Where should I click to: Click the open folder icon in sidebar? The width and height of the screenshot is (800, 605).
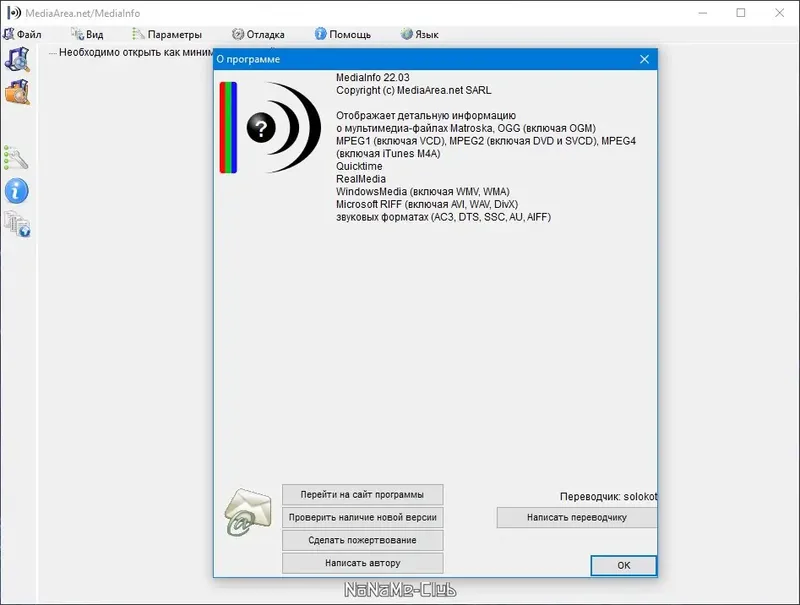coord(17,92)
